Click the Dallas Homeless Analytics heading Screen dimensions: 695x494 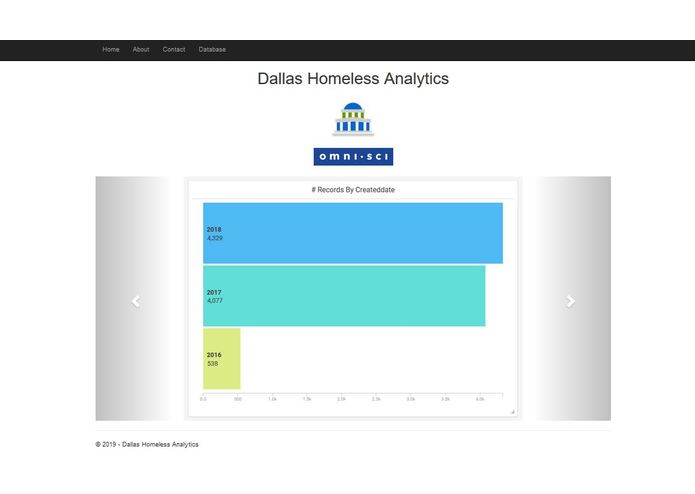coord(353,79)
